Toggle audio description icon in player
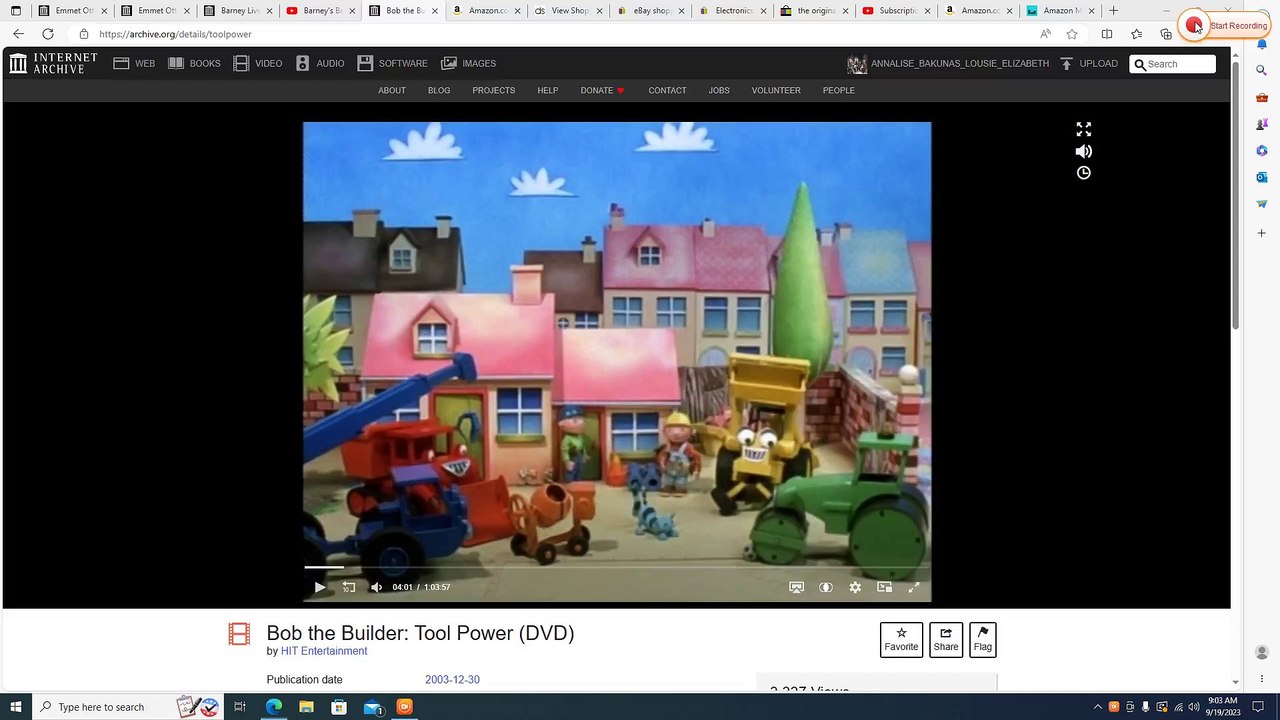1280x720 pixels. tap(826, 587)
